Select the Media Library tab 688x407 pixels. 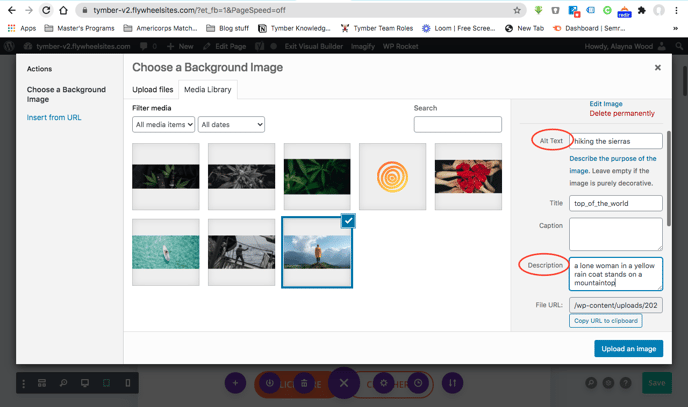click(207, 90)
